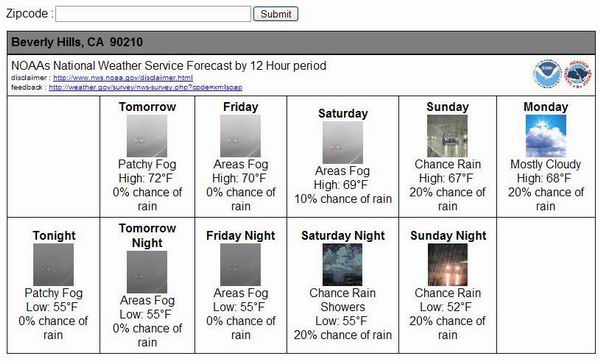
Task: Select Tonight's Patchy Fog weather icon
Action: [x=53, y=265]
